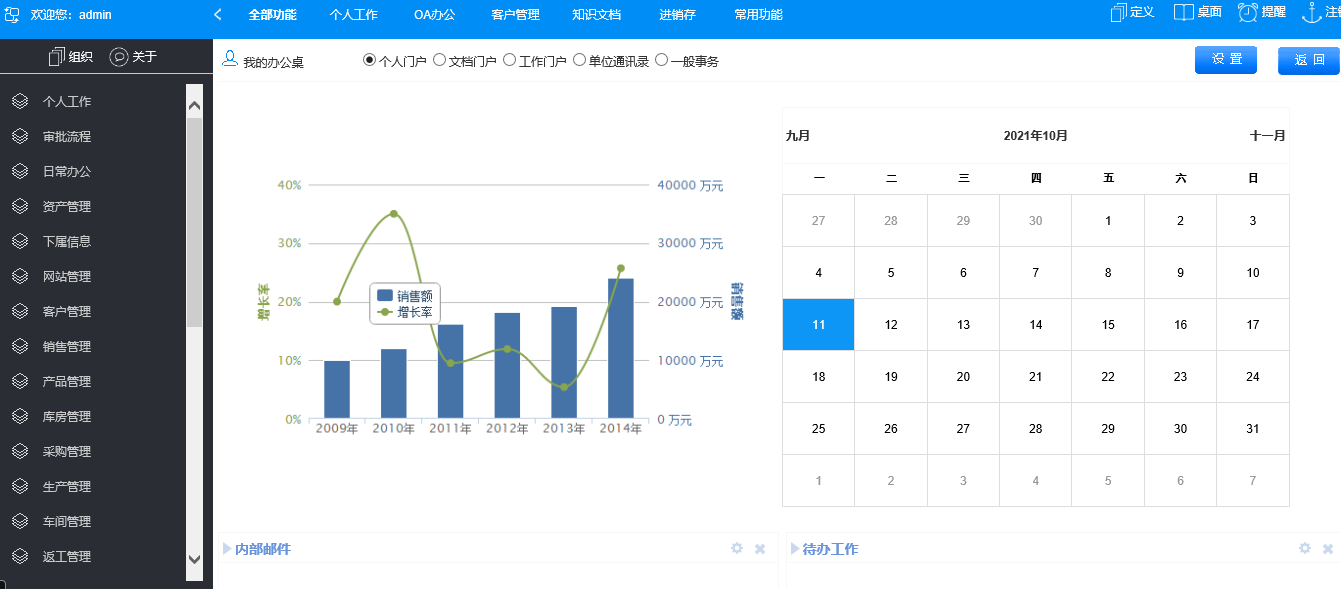1341x589 pixels.
Task: Click sidebar scrollbar down arrow
Action: click(x=194, y=560)
